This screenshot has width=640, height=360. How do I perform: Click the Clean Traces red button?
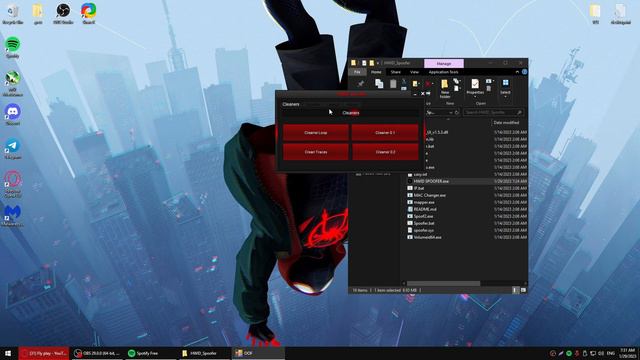[316, 152]
